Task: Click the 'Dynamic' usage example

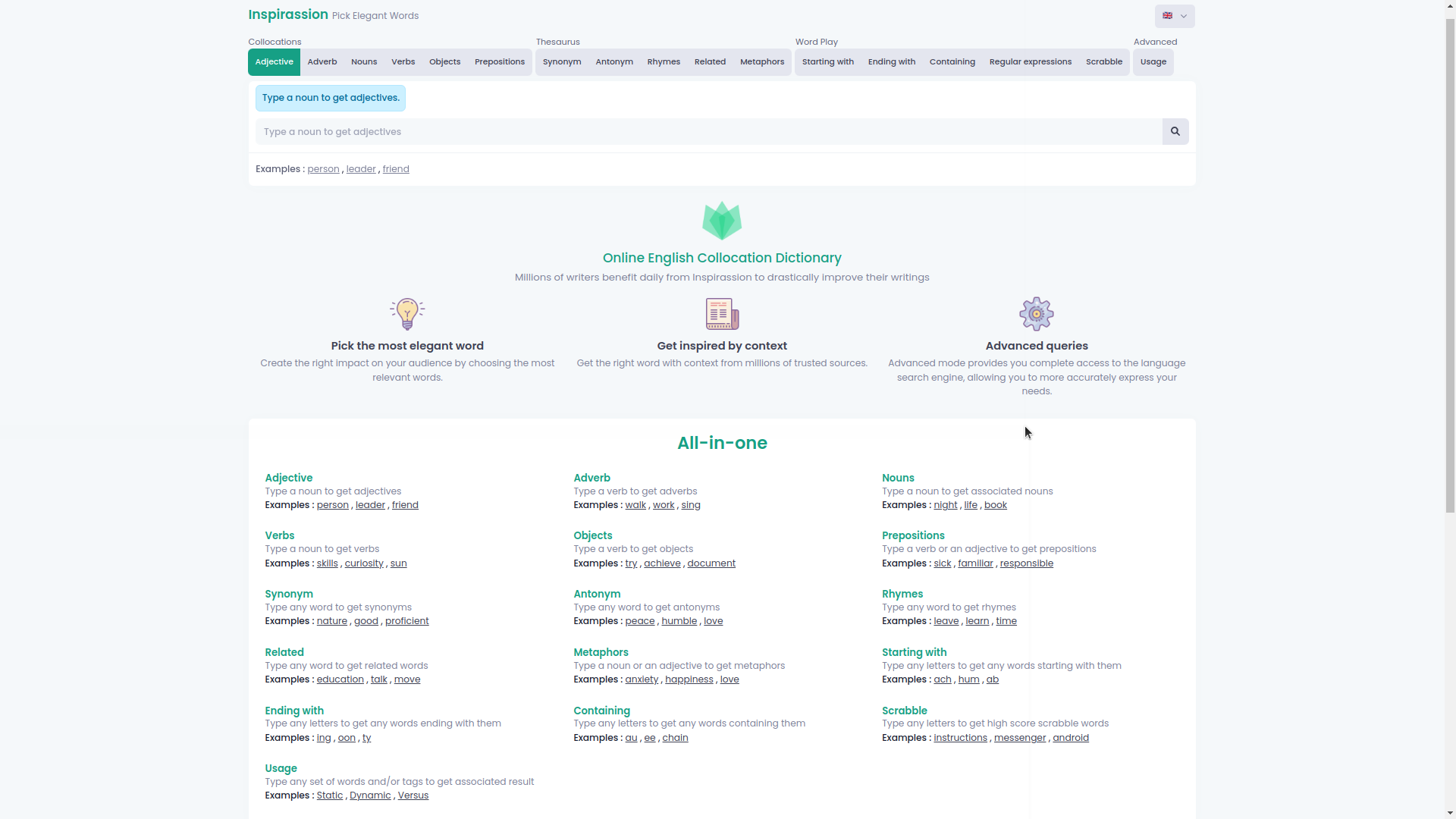Action: [x=370, y=795]
